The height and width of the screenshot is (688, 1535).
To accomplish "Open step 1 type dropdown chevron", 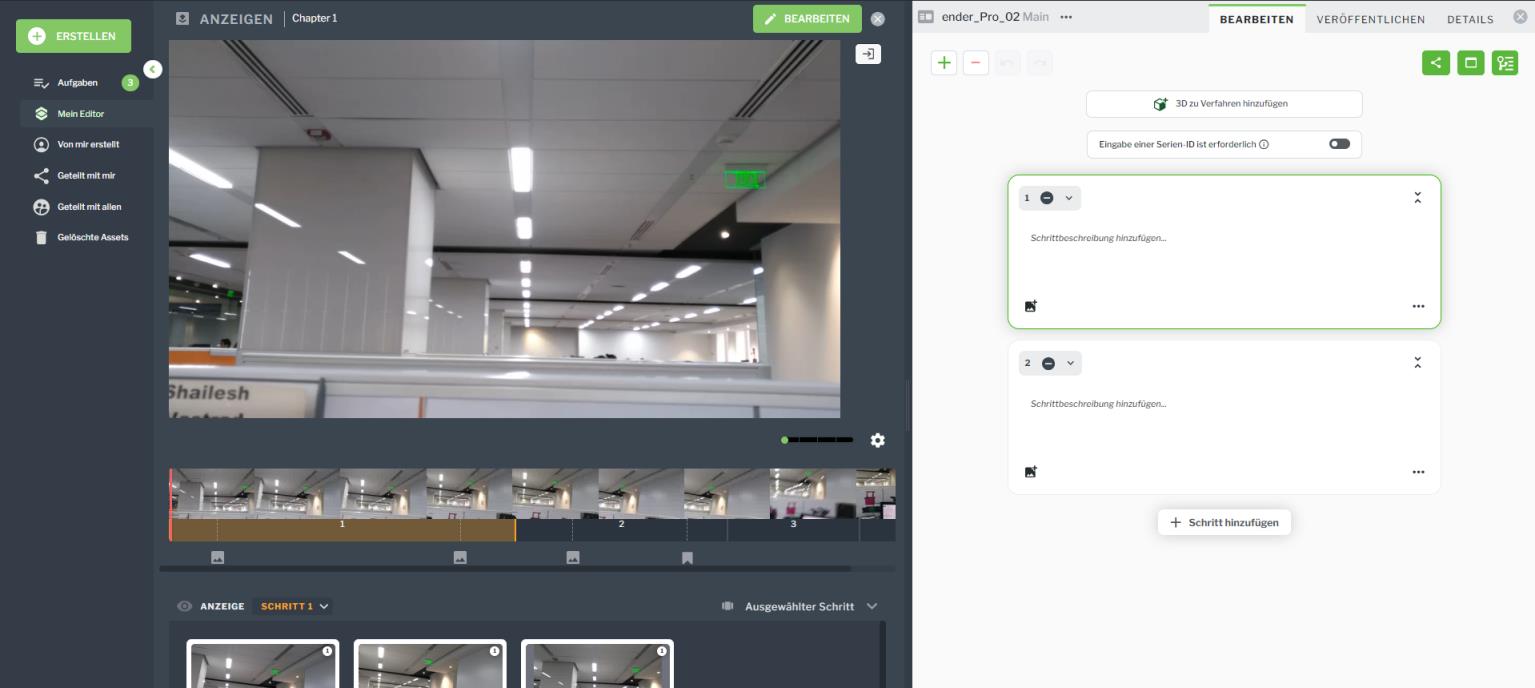I will pos(1069,198).
